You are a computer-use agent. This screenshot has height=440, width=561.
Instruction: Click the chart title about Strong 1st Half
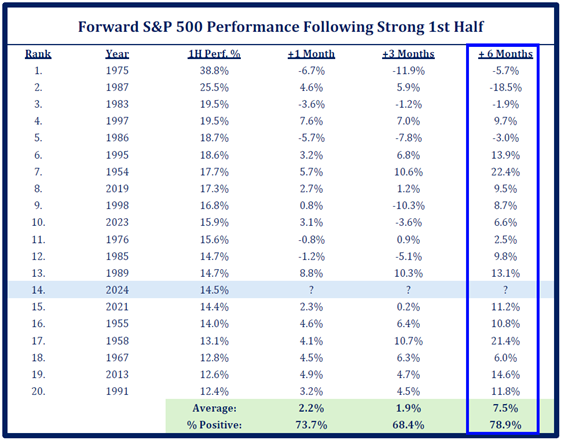[281, 27]
